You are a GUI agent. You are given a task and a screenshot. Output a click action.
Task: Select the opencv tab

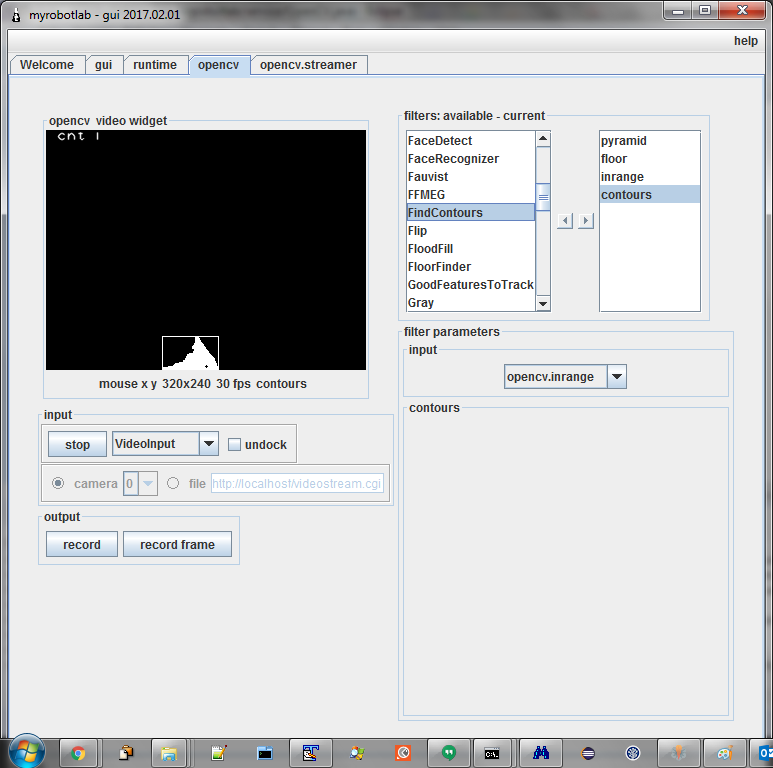(218, 65)
